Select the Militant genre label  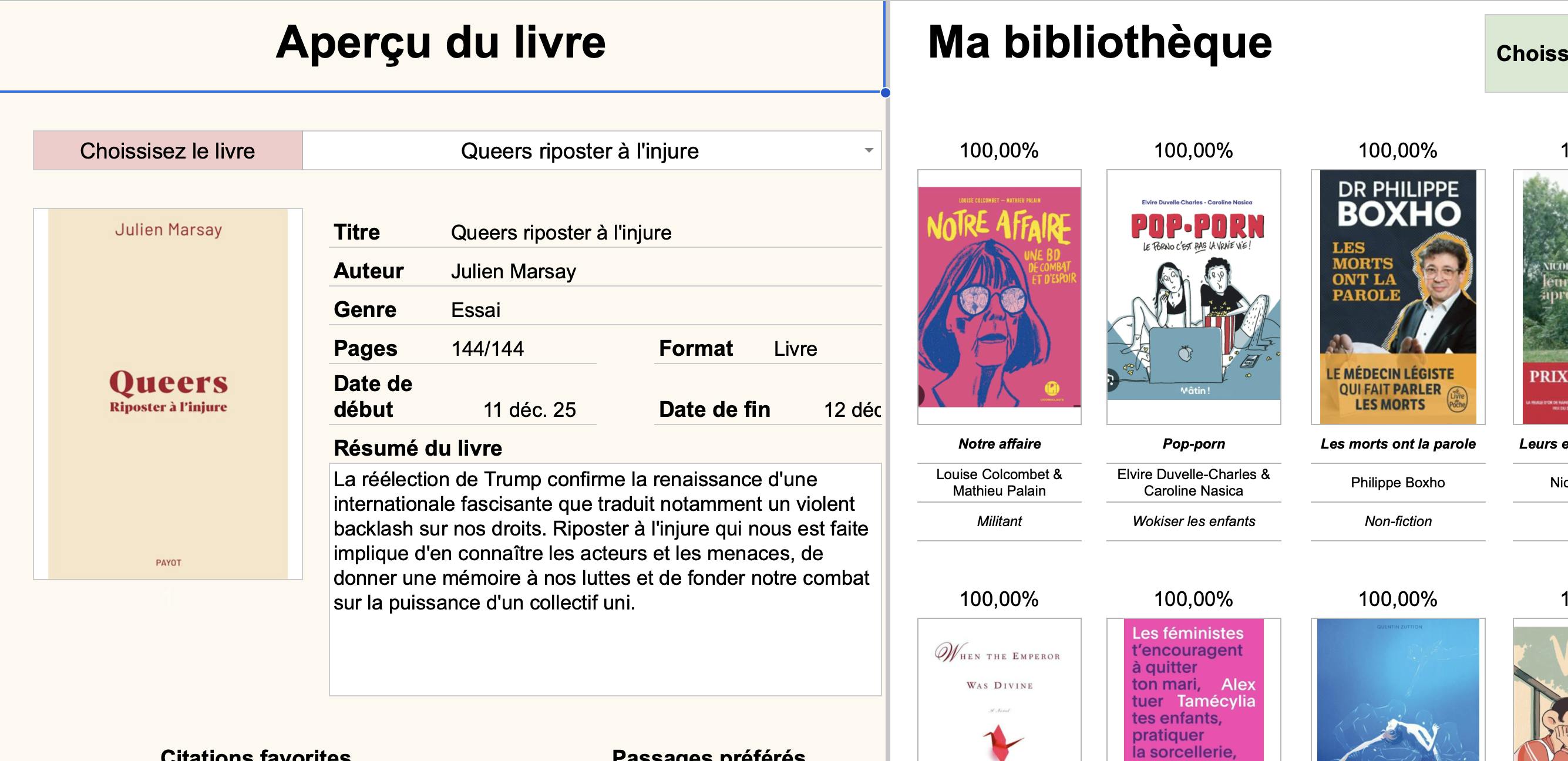coord(999,521)
